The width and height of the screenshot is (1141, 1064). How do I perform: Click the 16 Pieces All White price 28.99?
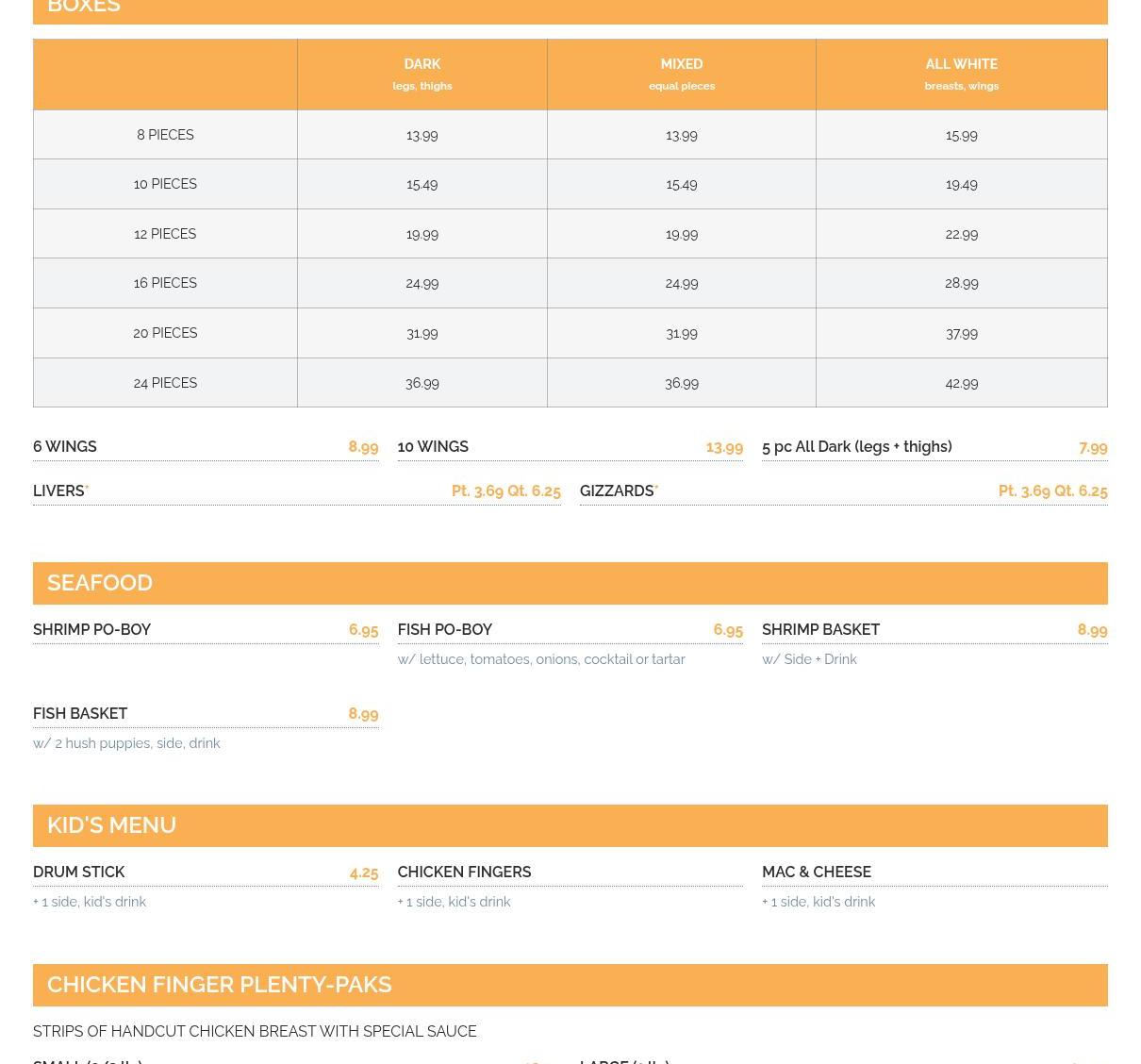pos(961,283)
